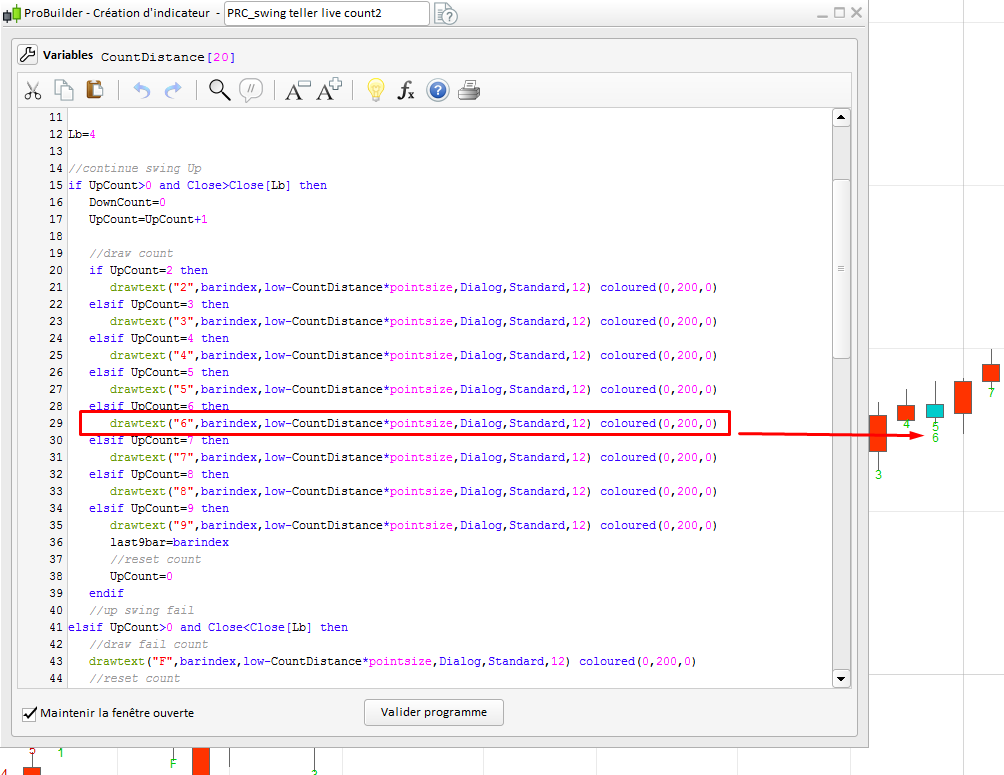Image resolution: width=1004 pixels, height=775 pixels.
Task: Click the line Lb=4
Action: (x=82, y=135)
